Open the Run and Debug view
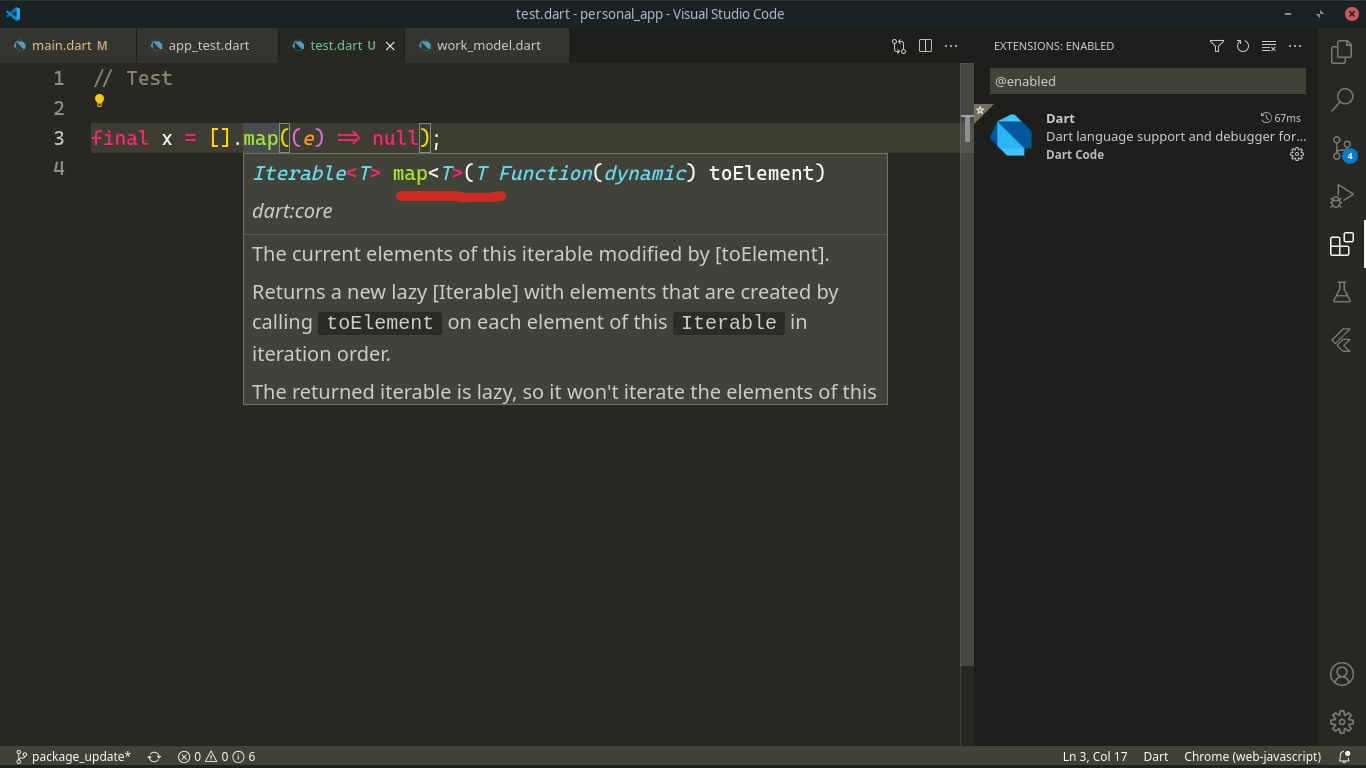The image size is (1366, 768). 1341,196
